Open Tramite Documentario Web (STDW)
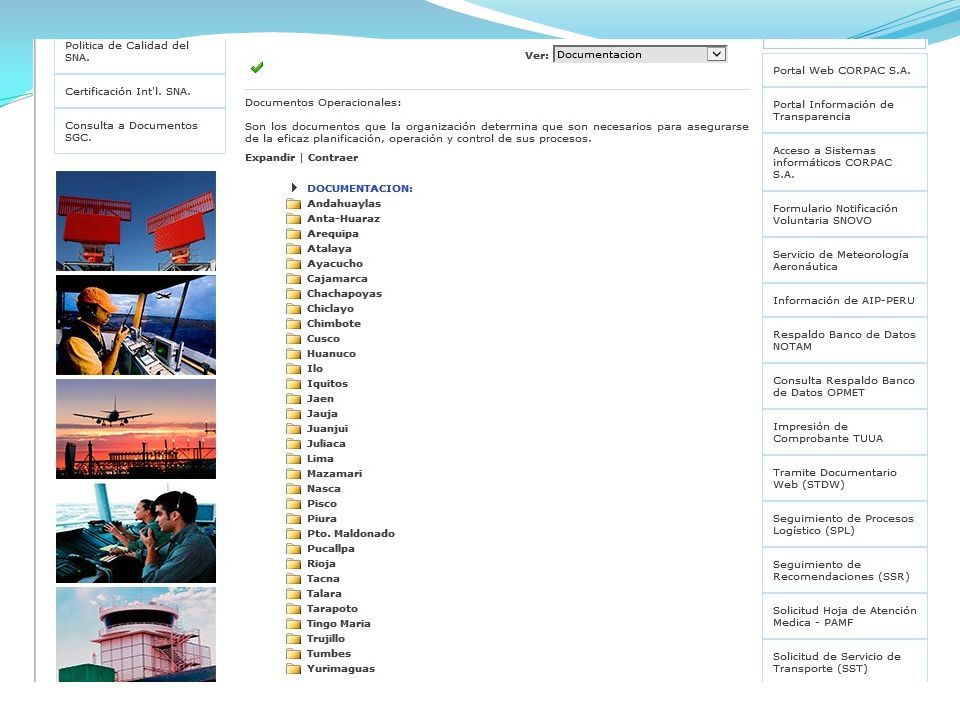The width and height of the screenshot is (960, 720). coord(845,478)
